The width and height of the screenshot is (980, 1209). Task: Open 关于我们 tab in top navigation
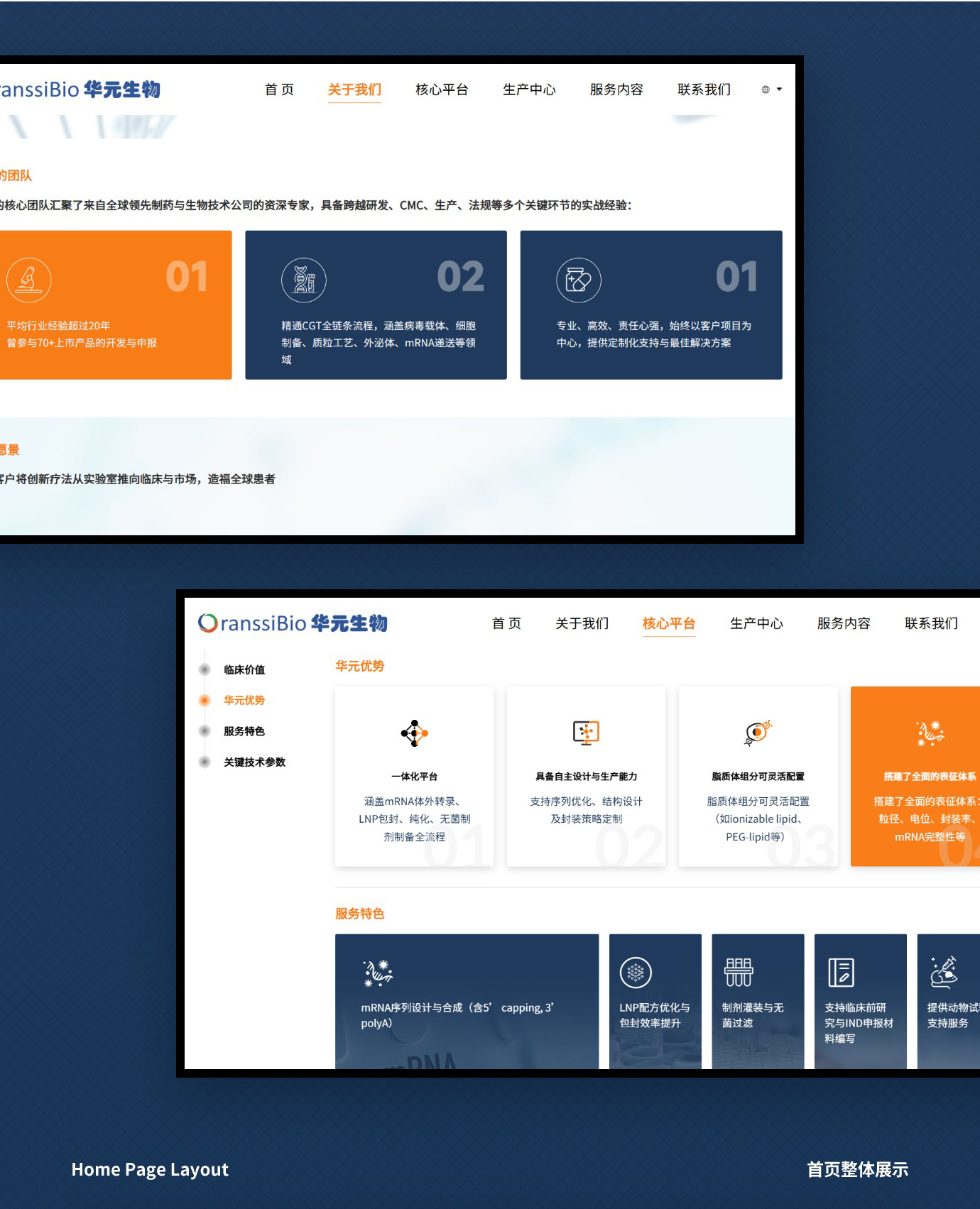pyautogui.click(x=354, y=89)
